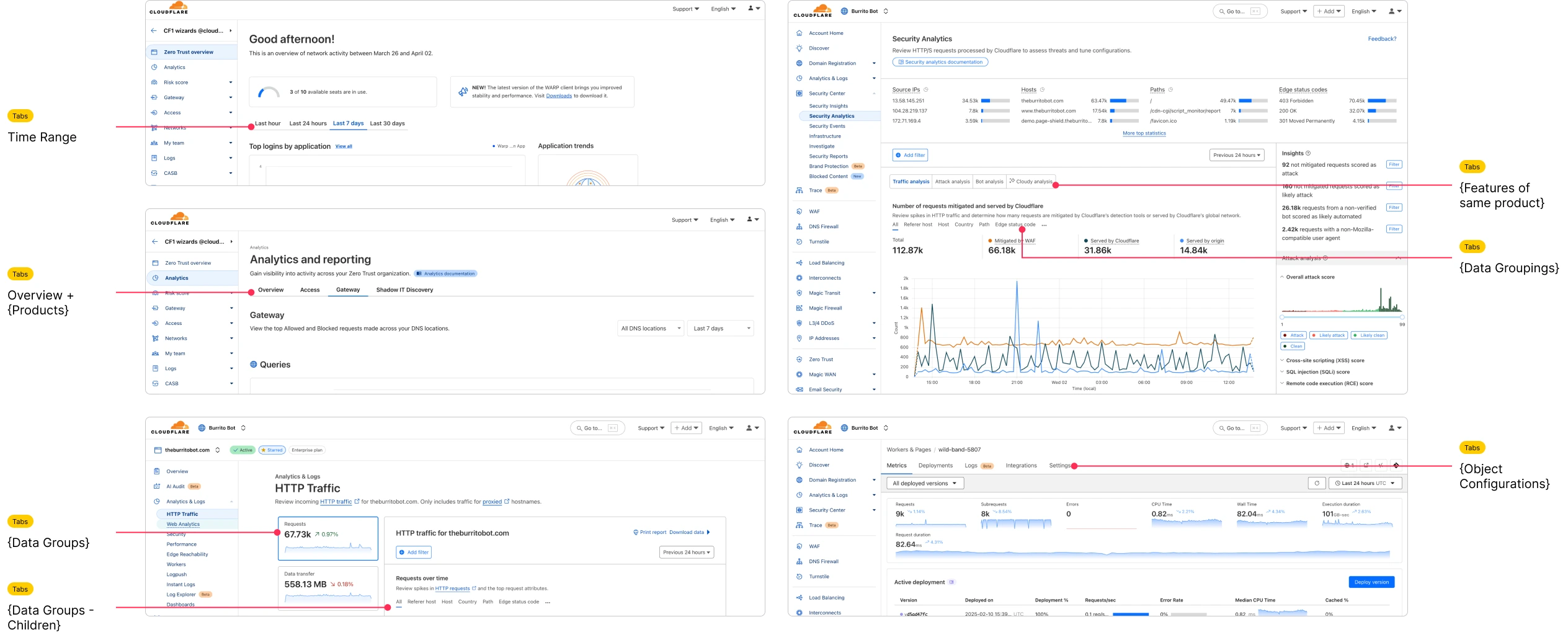Click Magic WAN sidebar icon
1568x640 pixels.
799,375
